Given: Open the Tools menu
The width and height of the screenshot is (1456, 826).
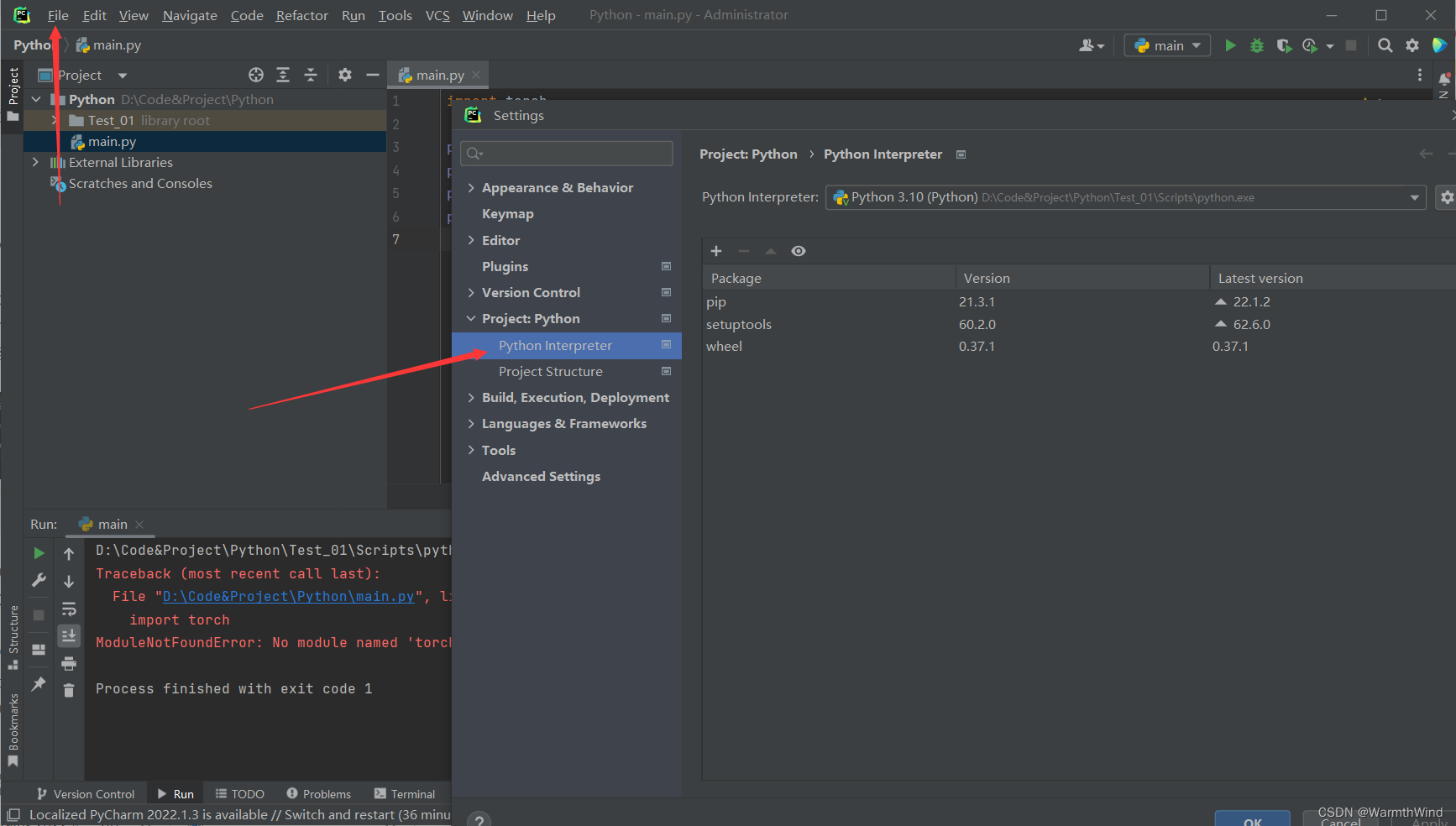Looking at the screenshot, I should 395,15.
